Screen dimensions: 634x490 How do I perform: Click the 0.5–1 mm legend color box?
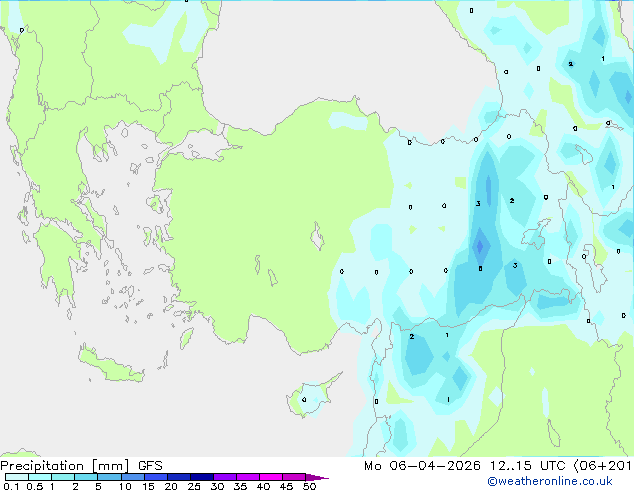pyautogui.click(x=40, y=477)
